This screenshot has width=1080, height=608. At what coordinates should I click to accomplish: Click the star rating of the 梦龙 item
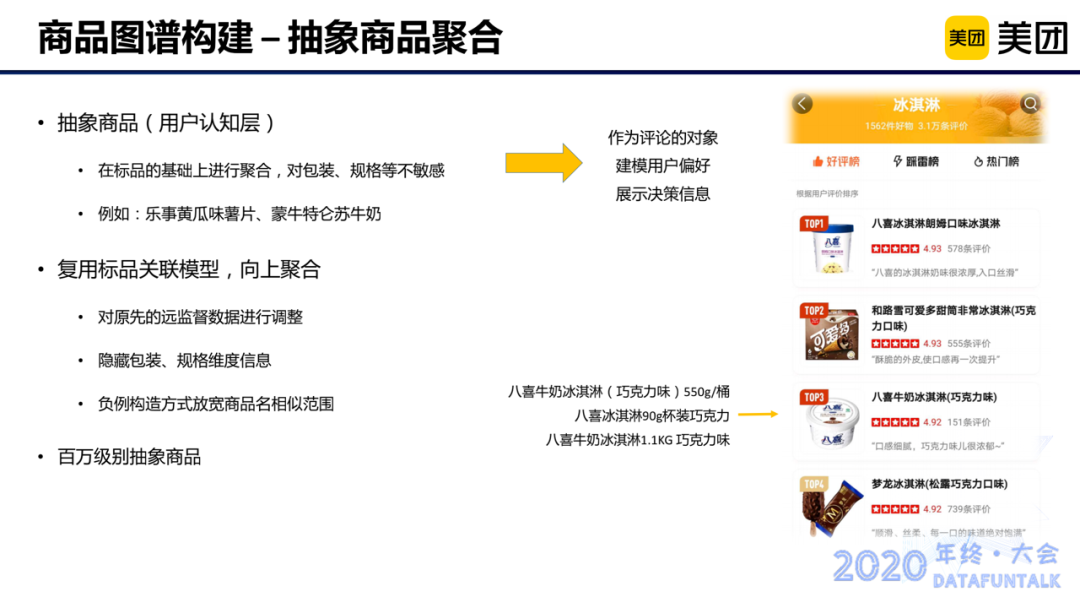[895, 509]
